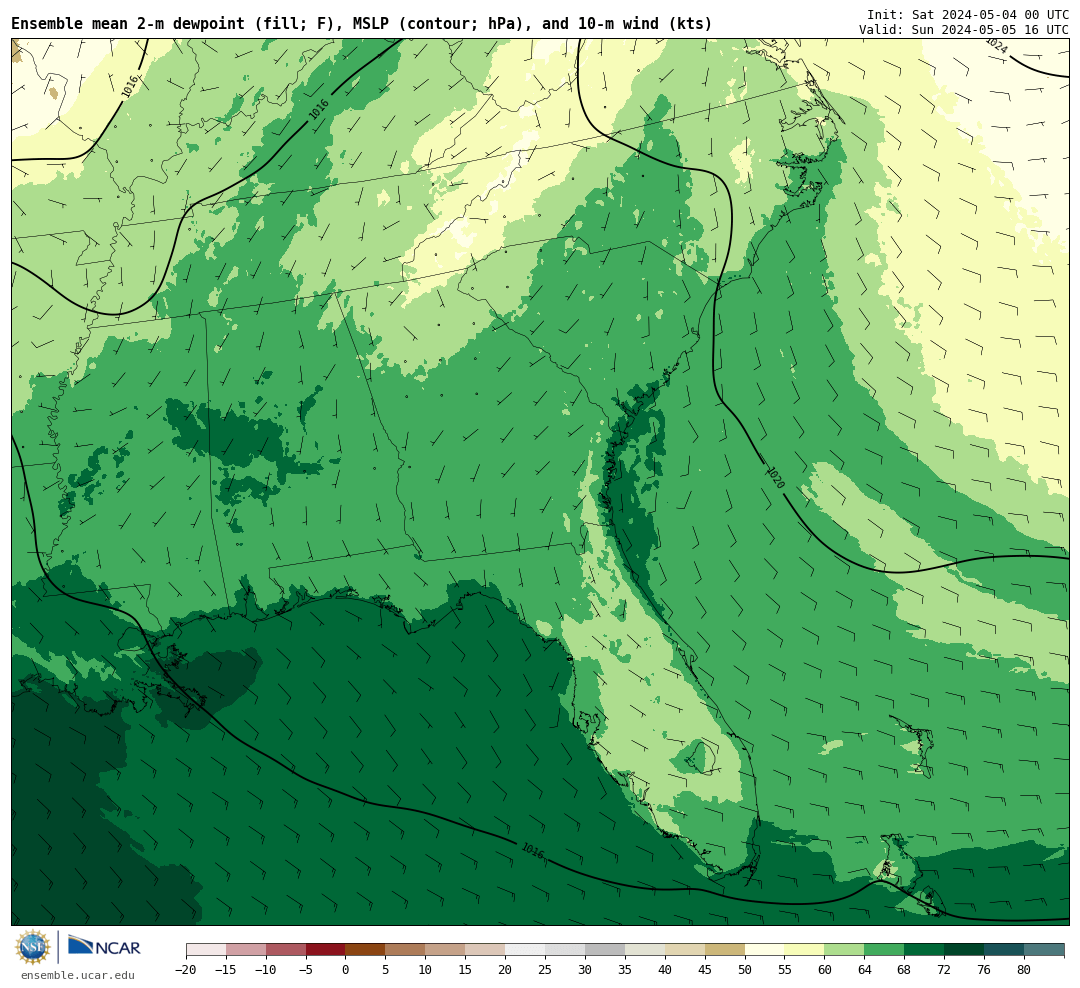The height and width of the screenshot is (988, 1080).
Task: Click the NSF logo emblem
Action: 33,947
